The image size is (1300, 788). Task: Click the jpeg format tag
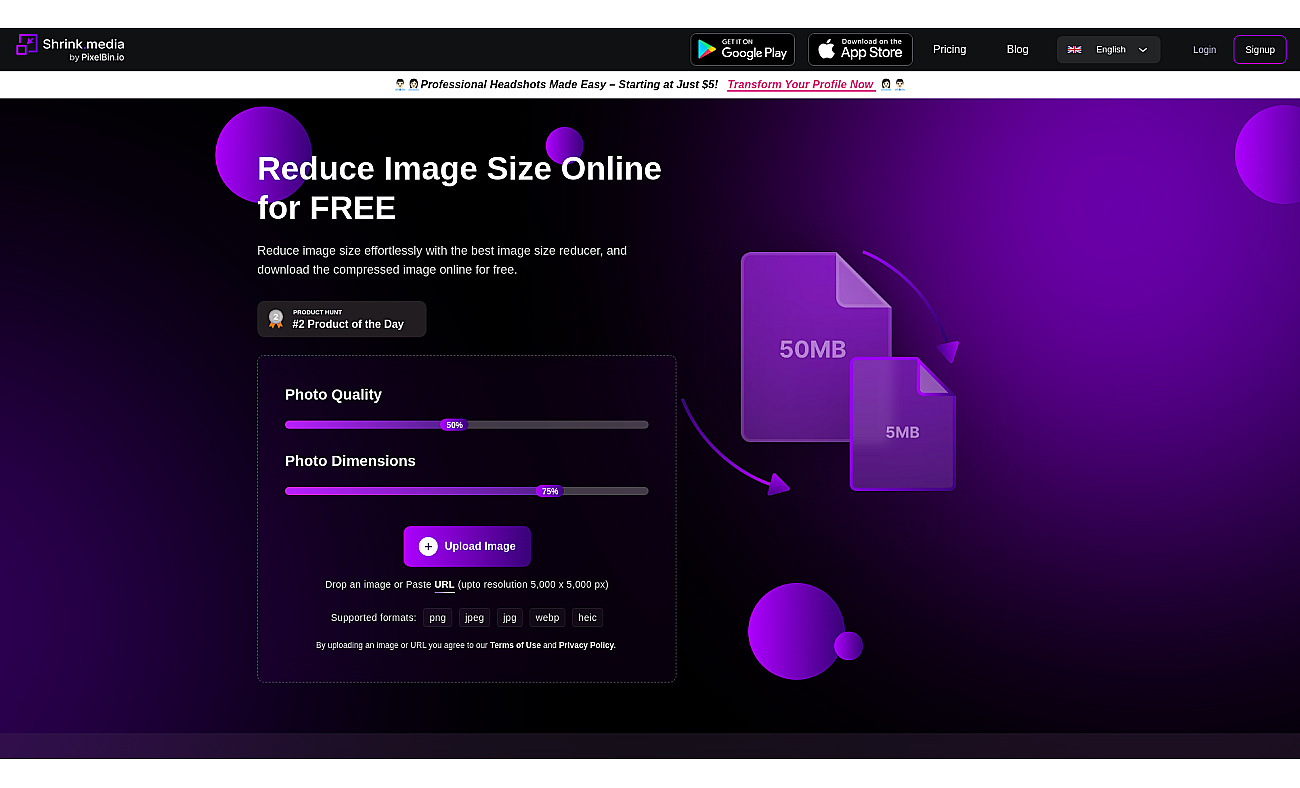click(x=474, y=617)
